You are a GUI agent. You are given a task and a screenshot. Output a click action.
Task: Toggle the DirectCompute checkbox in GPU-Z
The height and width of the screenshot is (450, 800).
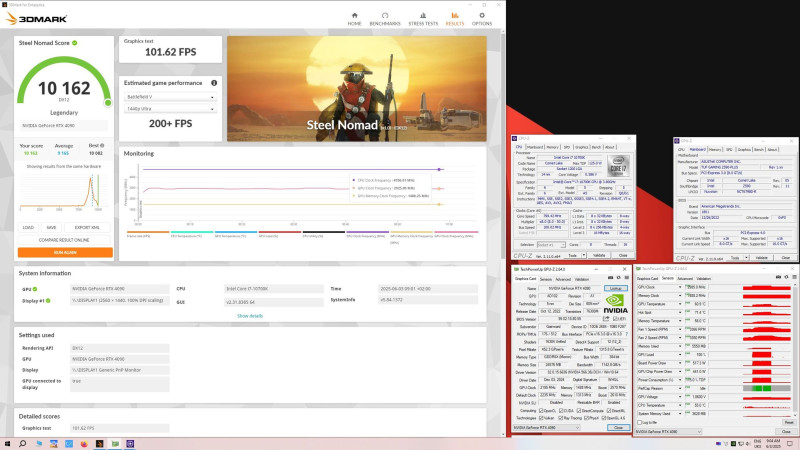[x=579, y=410]
